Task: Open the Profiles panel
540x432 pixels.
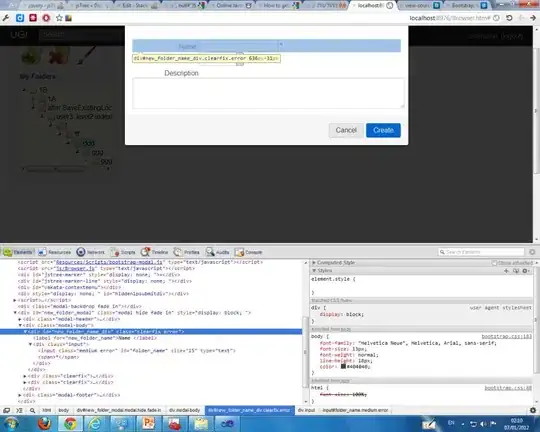Action: [186, 252]
